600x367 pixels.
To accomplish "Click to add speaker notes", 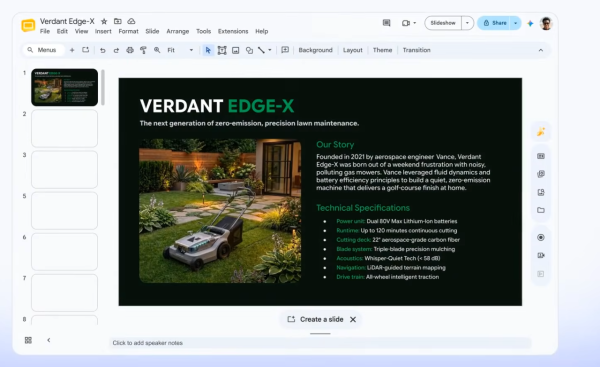I will (320, 343).
